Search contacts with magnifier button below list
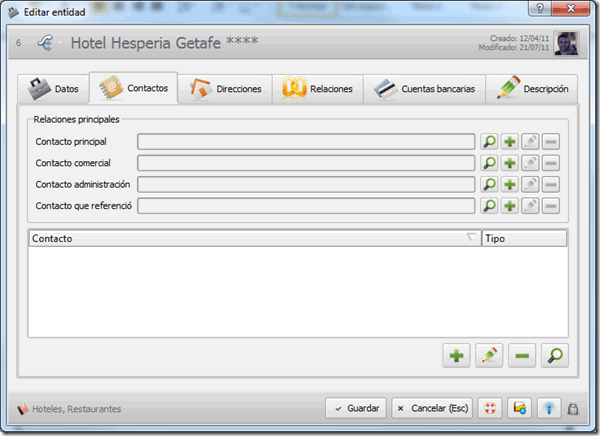Screen dimensions: 600x436 coord(555,356)
